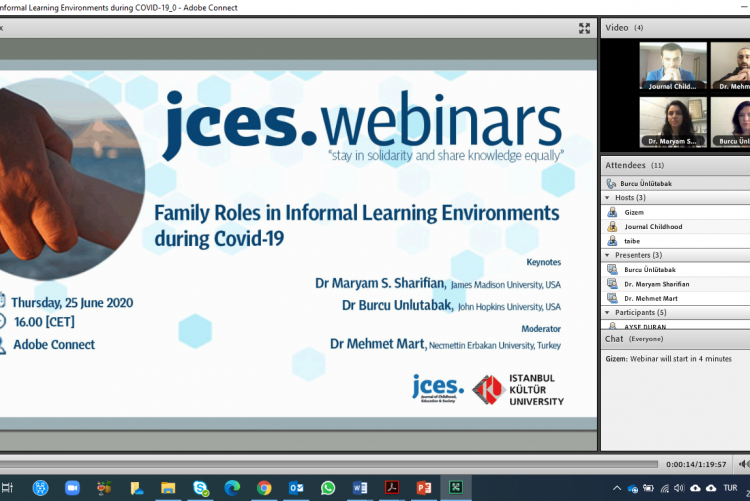The height and width of the screenshot is (501, 750).
Task: Open PowerPoint from the taskbar
Action: 424,488
